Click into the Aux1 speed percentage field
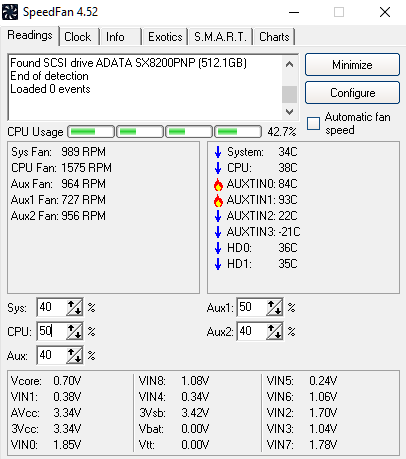Image resolution: width=406 pixels, height=459 pixels. click(252, 307)
